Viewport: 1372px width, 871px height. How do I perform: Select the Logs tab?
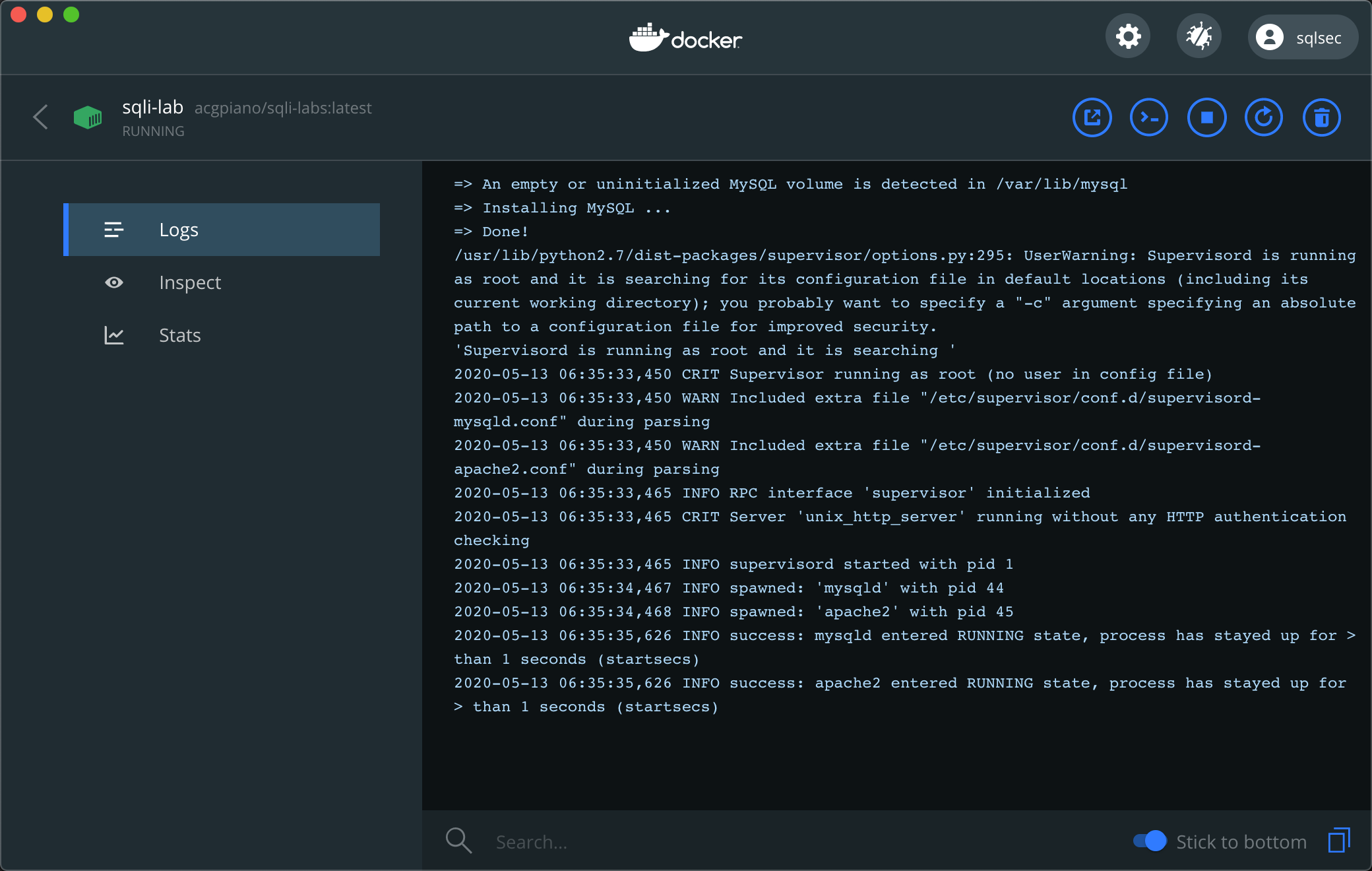[x=222, y=230]
